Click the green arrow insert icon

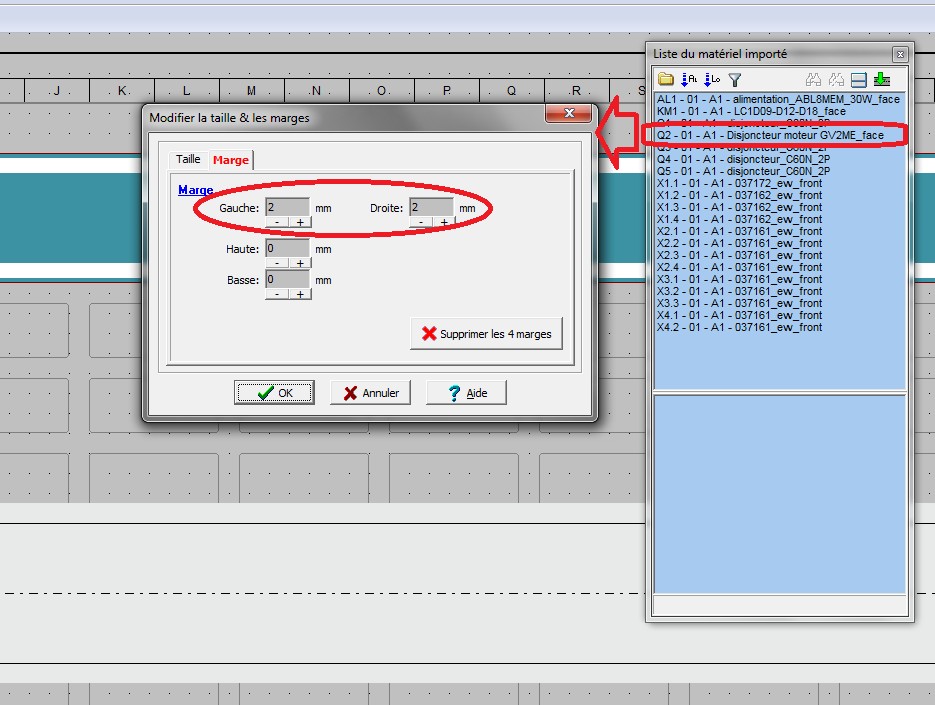click(881, 79)
